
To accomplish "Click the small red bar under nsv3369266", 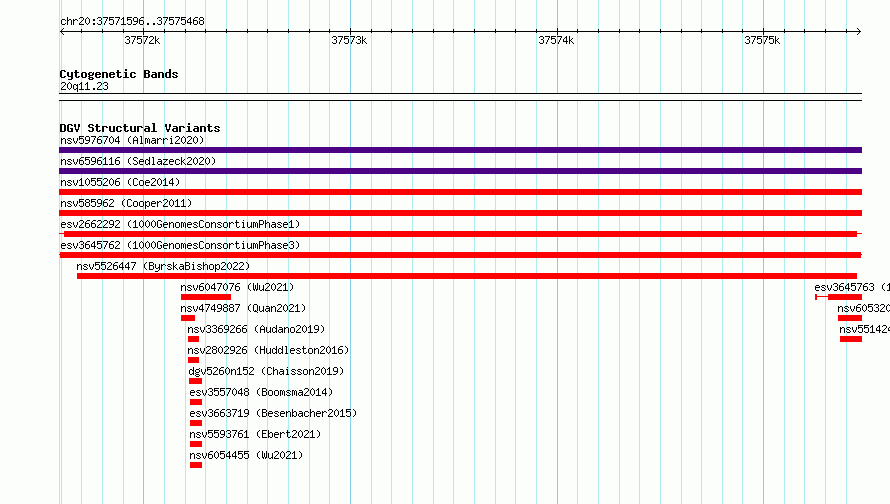I will (193, 339).
